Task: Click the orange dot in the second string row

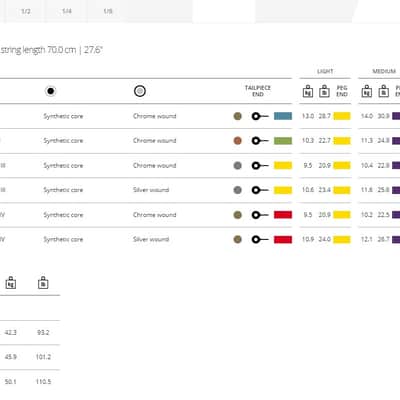Action: point(238,141)
